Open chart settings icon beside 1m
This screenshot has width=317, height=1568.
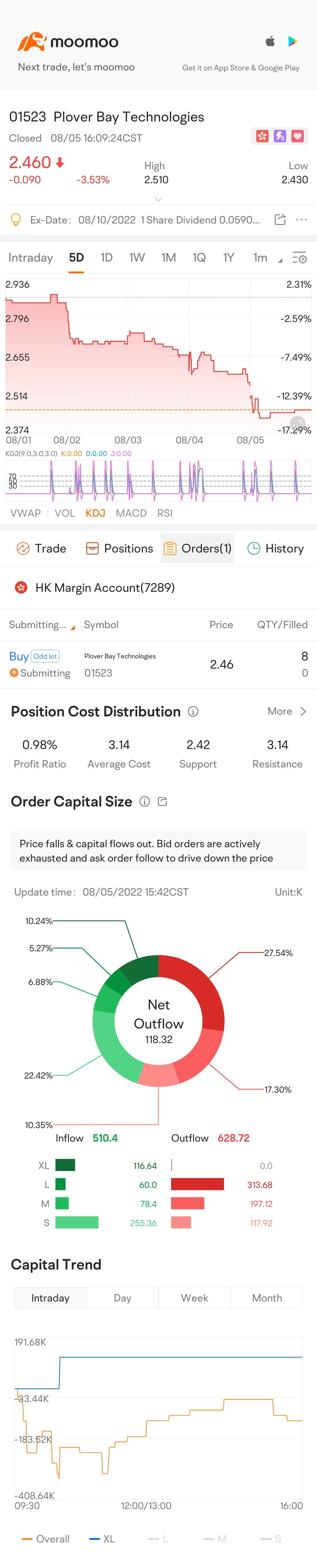(x=299, y=258)
